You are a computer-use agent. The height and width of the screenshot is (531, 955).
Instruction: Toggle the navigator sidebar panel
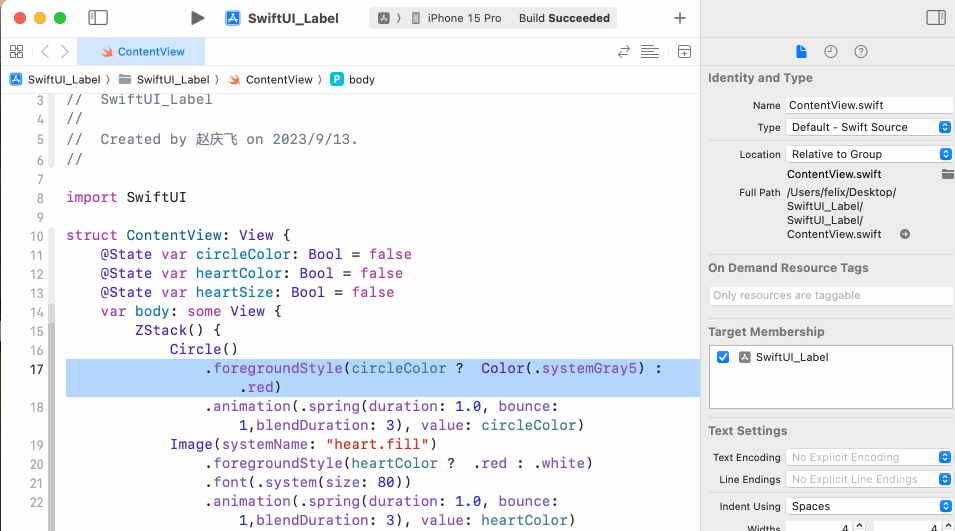98,18
